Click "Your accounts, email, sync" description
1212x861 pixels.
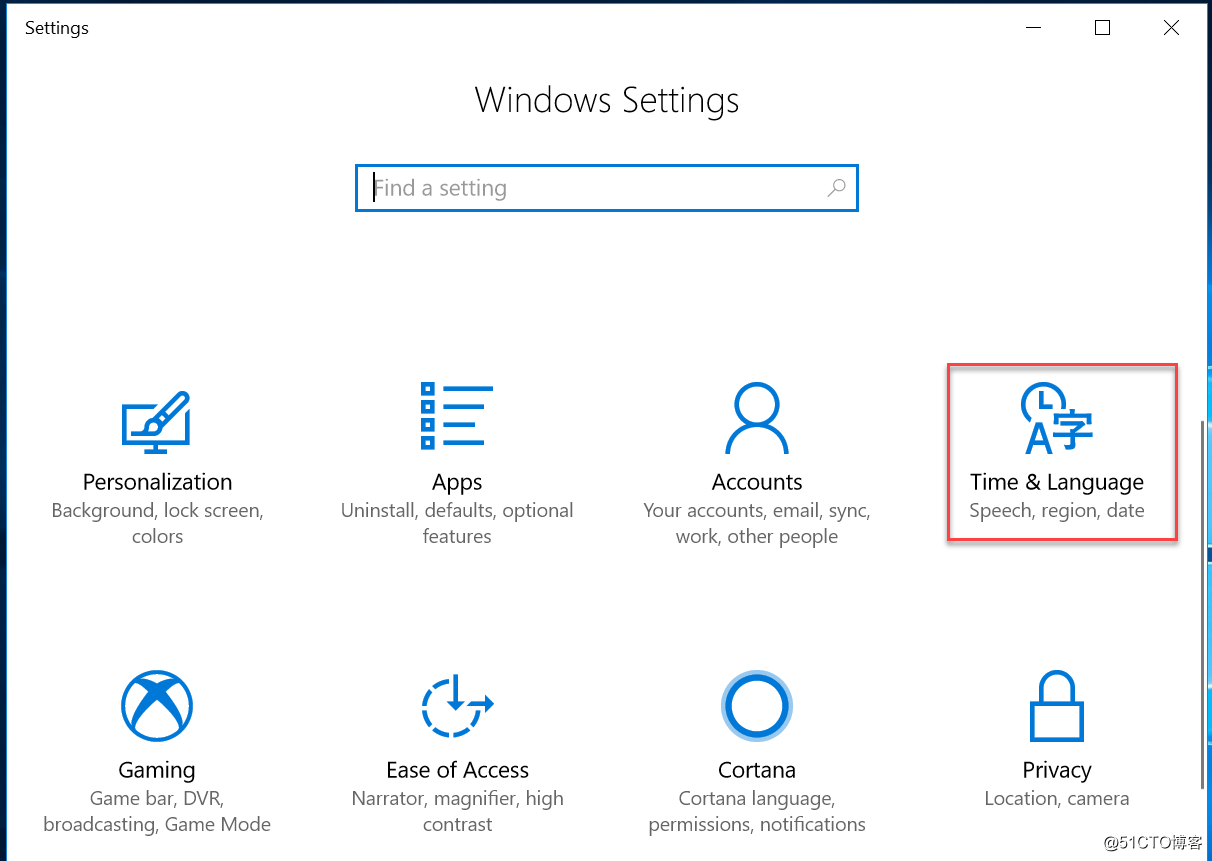(x=757, y=523)
